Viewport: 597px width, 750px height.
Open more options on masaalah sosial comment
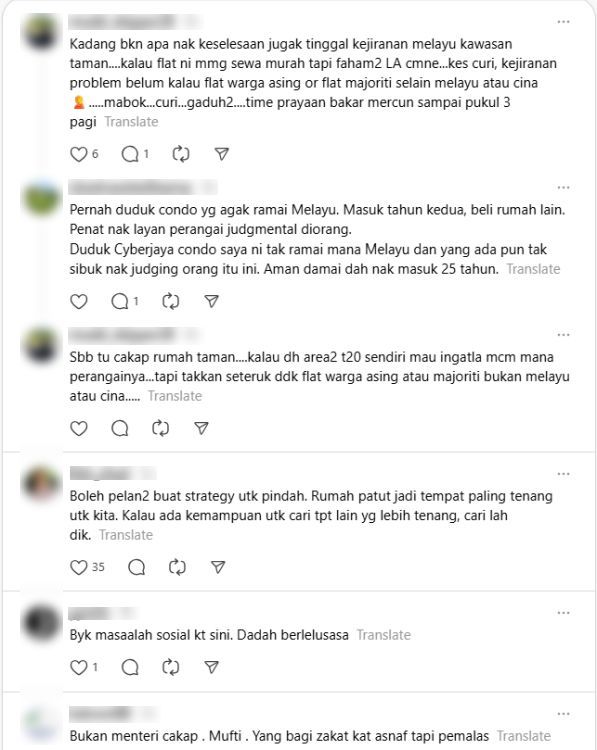[x=564, y=613]
